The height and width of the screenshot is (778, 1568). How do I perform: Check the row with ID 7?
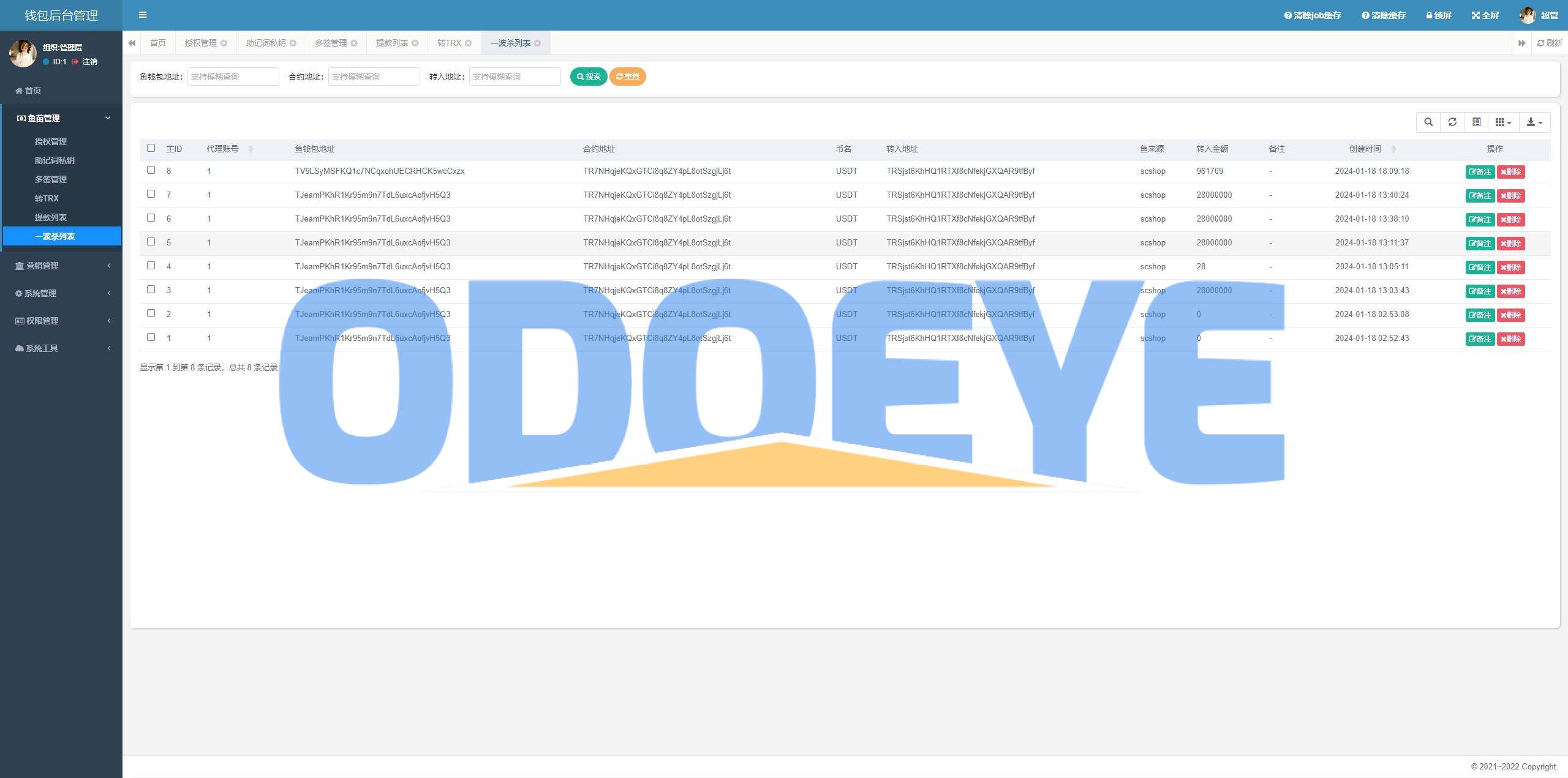coord(151,194)
